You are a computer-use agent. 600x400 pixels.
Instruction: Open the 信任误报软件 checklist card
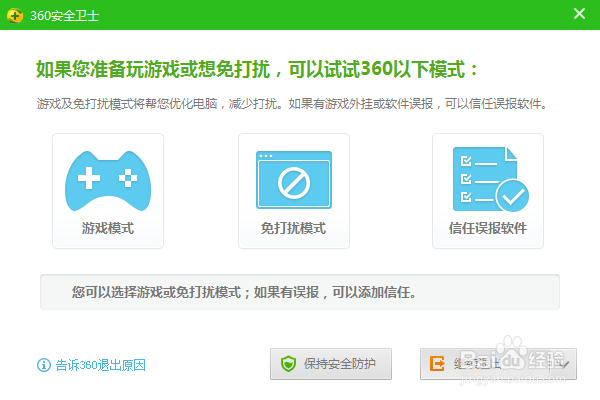pyautogui.click(x=488, y=191)
